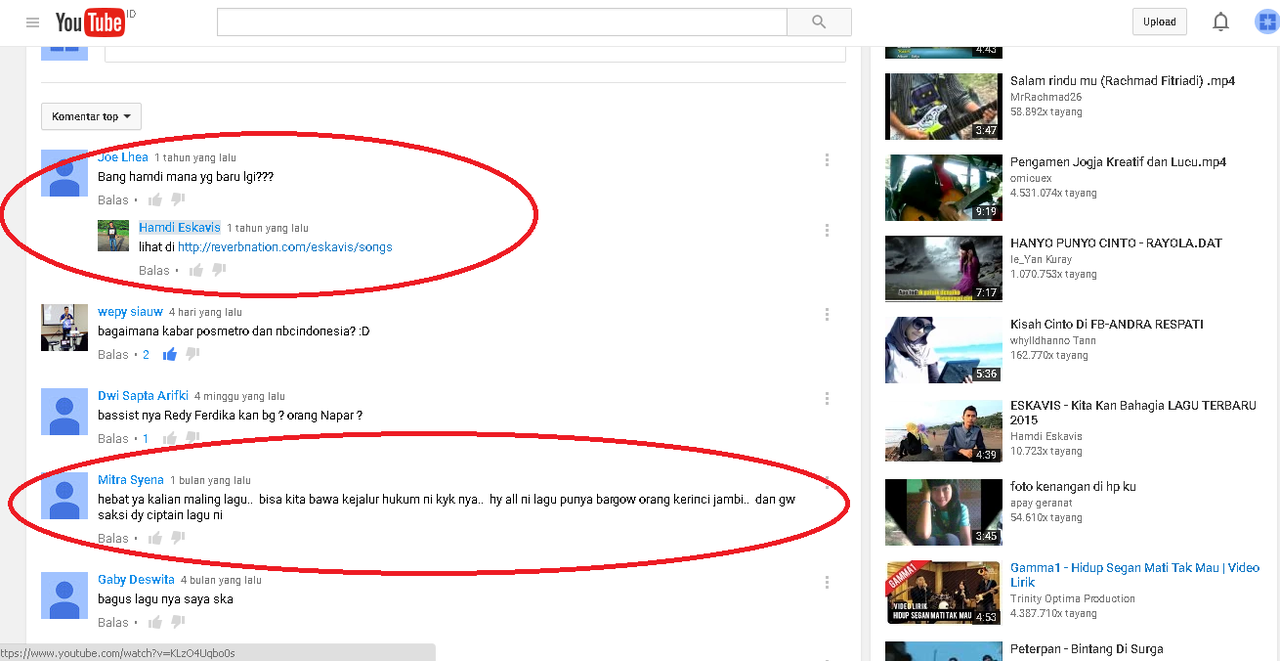
Task: Like Mitra Syena's comment
Action: point(155,538)
